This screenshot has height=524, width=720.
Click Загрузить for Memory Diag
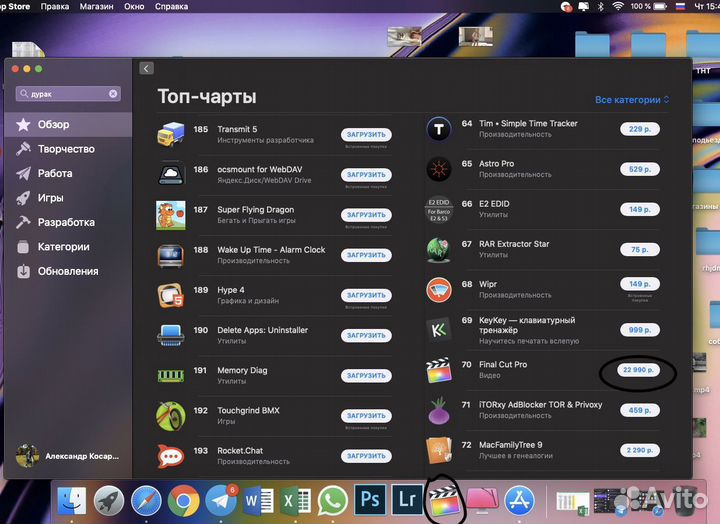coord(366,376)
